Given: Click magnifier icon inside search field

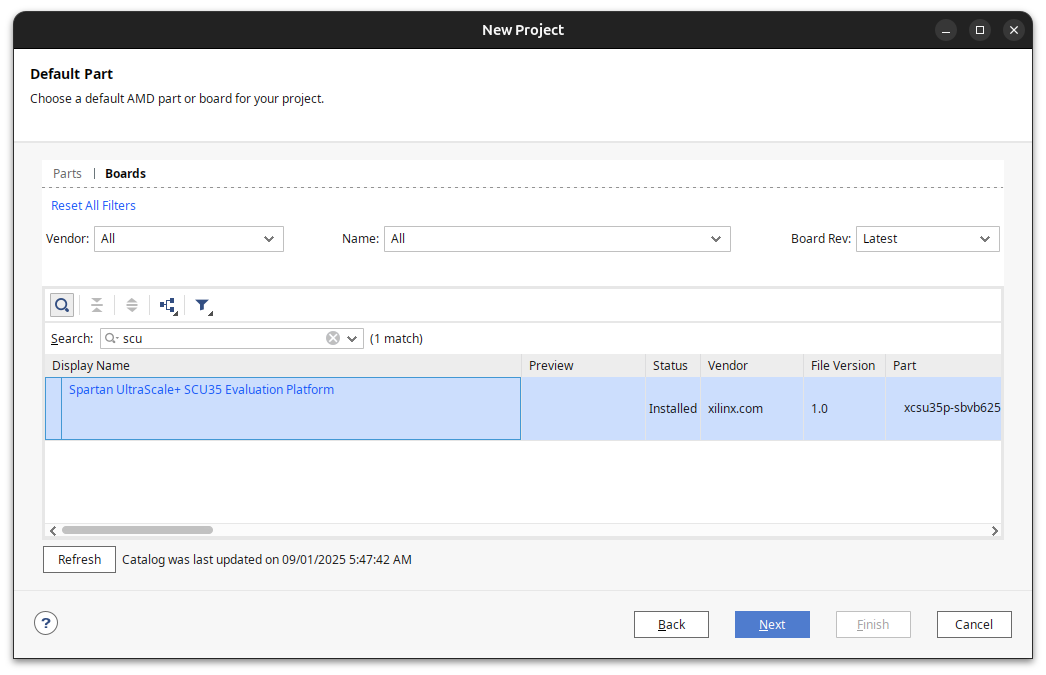Looking at the screenshot, I should (x=111, y=339).
